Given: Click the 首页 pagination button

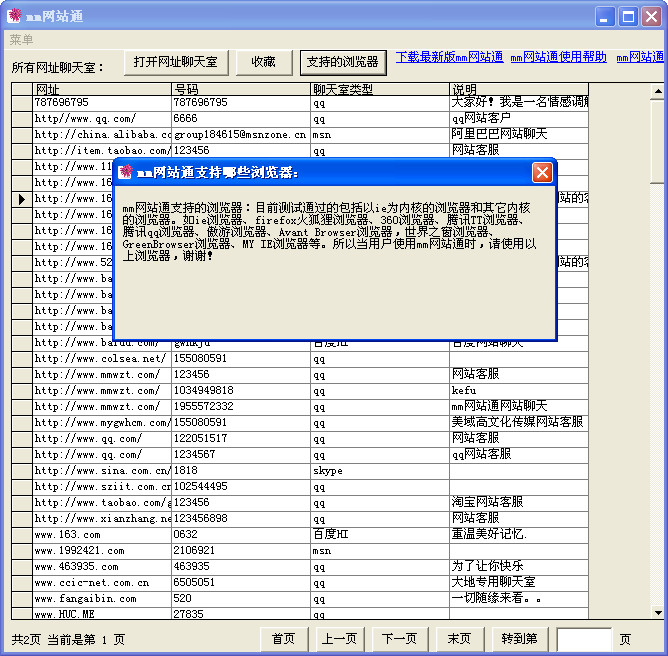Looking at the screenshot, I should pos(283,639).
